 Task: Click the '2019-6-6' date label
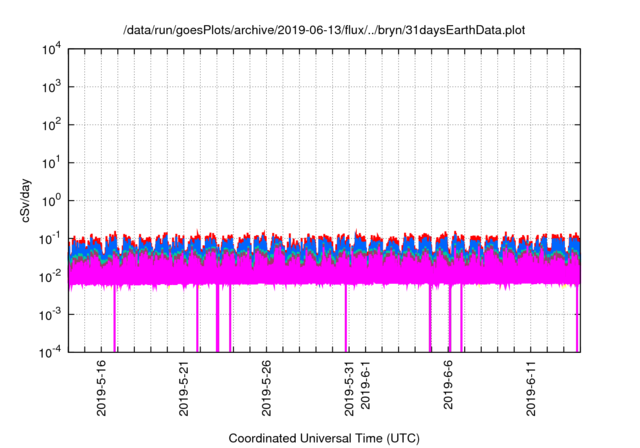[448, 385]
